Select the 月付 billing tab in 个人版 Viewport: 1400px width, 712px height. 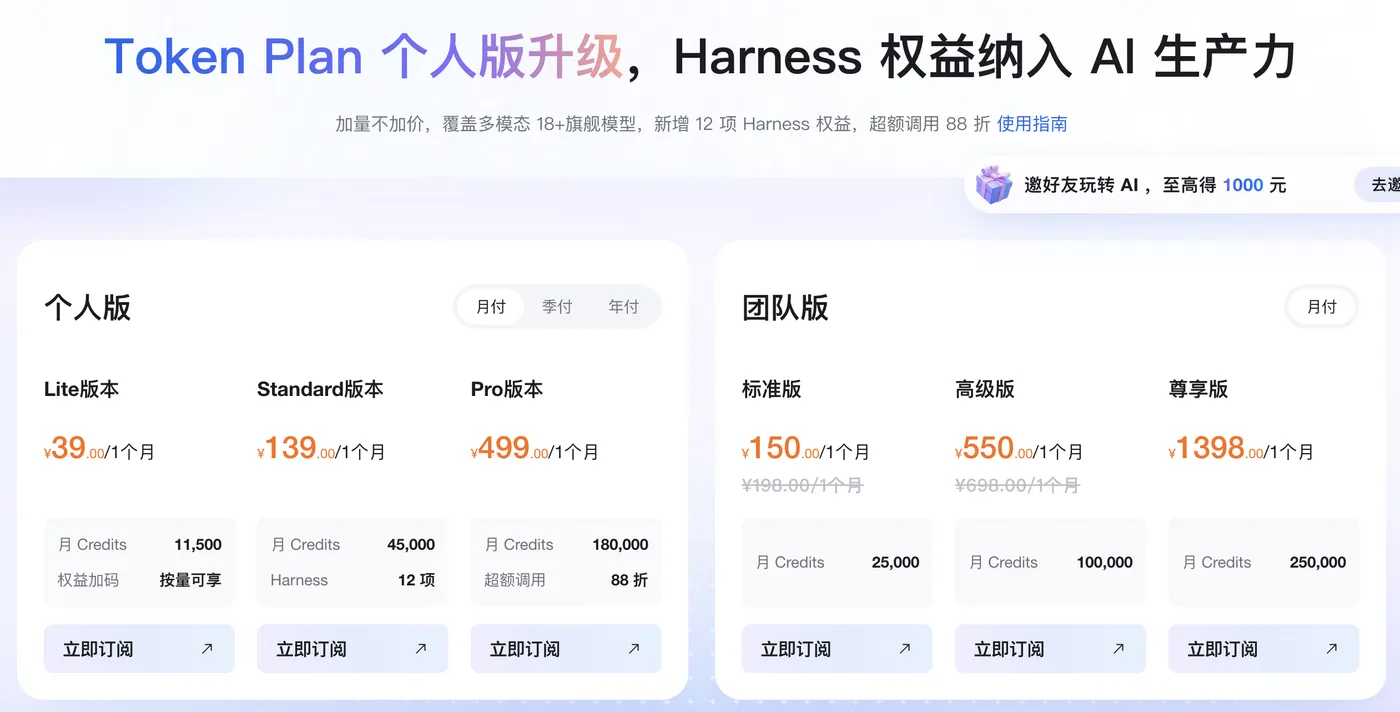tap(491, 307)
